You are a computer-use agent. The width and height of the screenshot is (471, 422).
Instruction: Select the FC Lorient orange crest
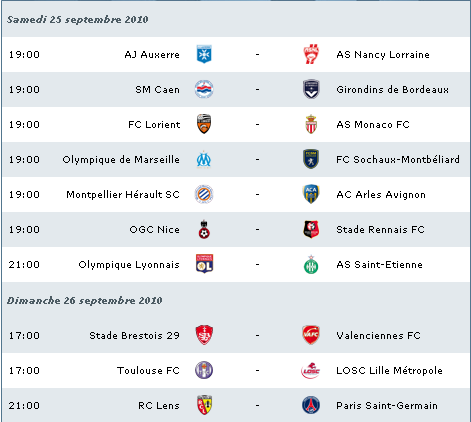coord(204,124)
